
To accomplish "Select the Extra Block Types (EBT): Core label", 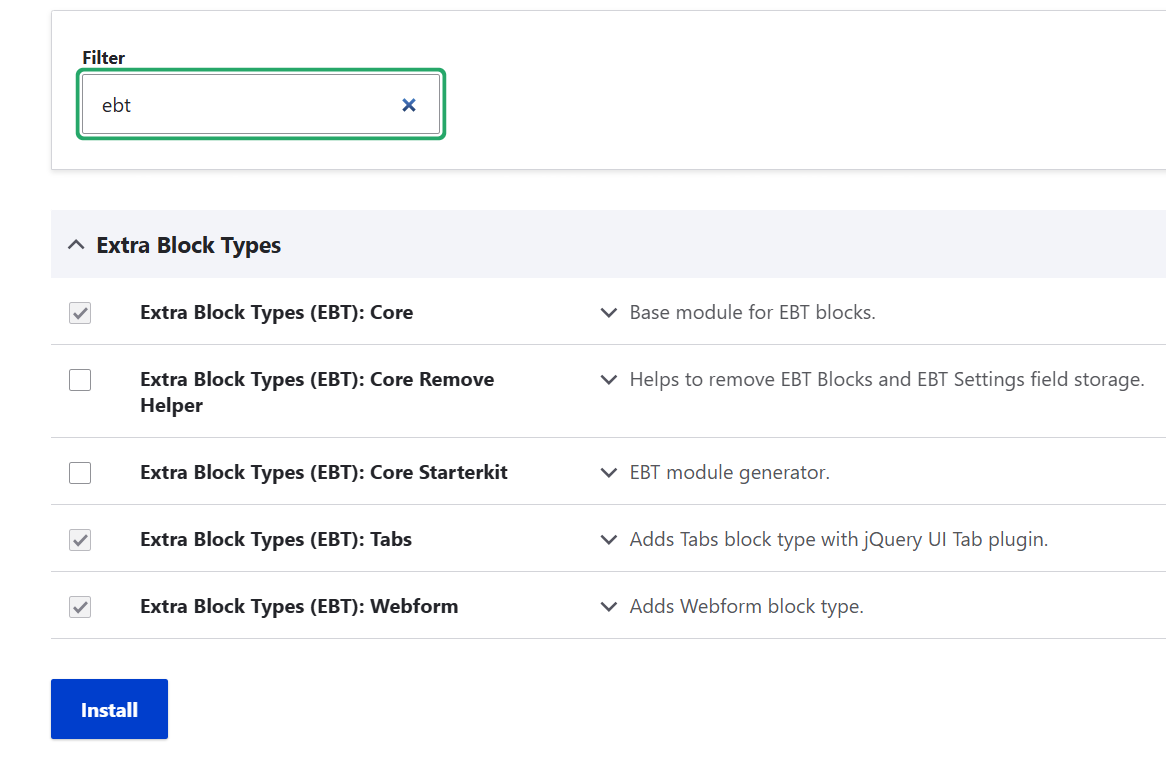I will (x=277, y=312).
